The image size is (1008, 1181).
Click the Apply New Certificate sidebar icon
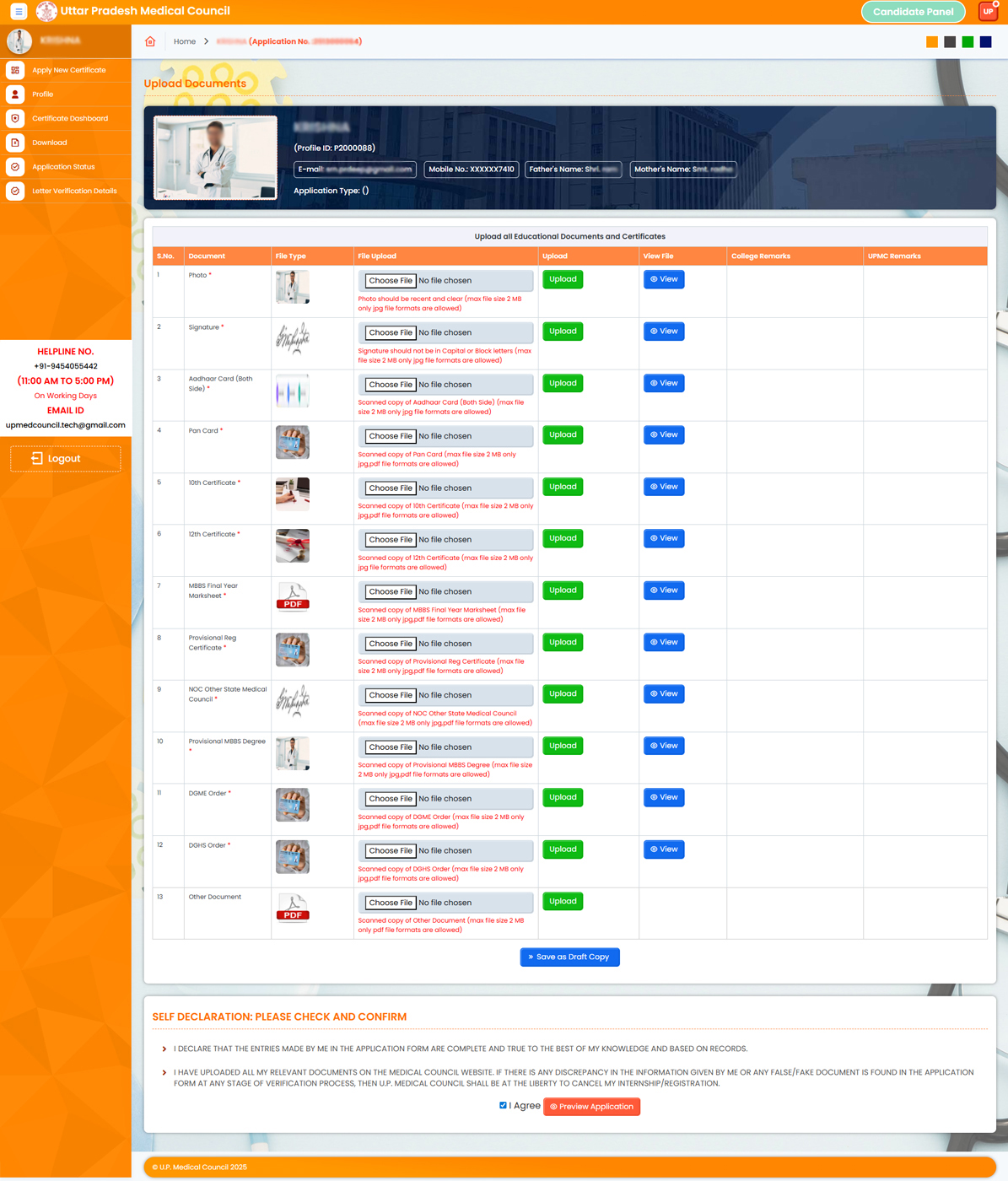[15, 70]
